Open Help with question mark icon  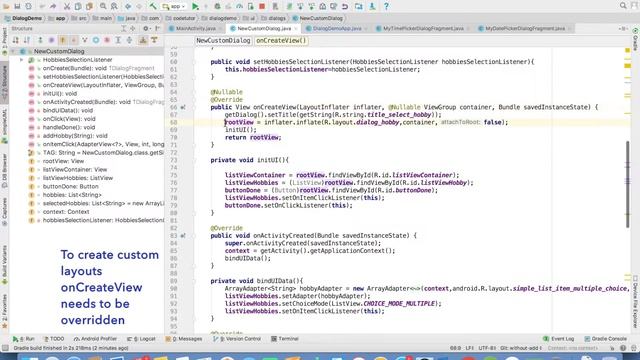tap(386, 6)
